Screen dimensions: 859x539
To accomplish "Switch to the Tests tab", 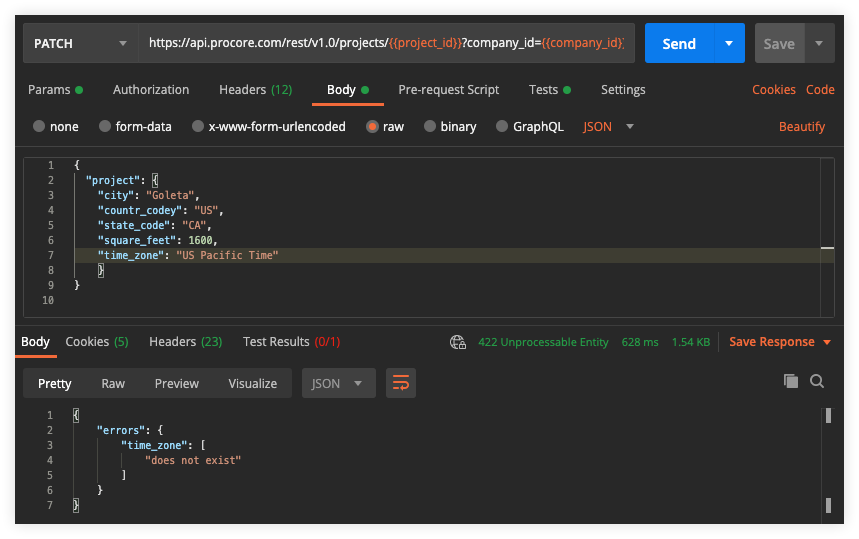I will point(549,90).
